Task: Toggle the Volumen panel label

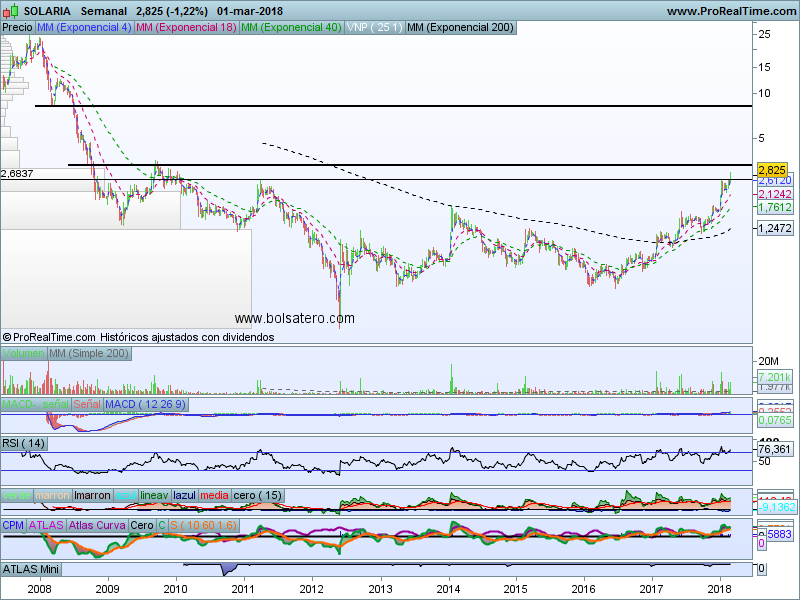Action: click(24, 354)
